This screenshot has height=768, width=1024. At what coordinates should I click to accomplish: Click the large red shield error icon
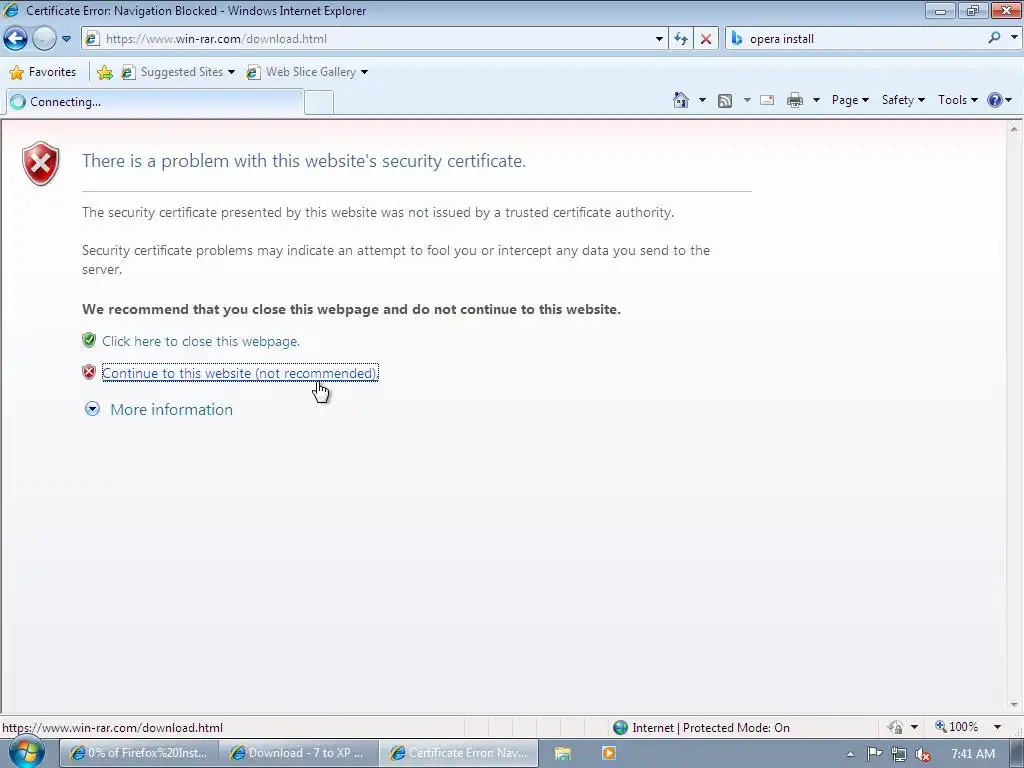click(x=40, y=163)
